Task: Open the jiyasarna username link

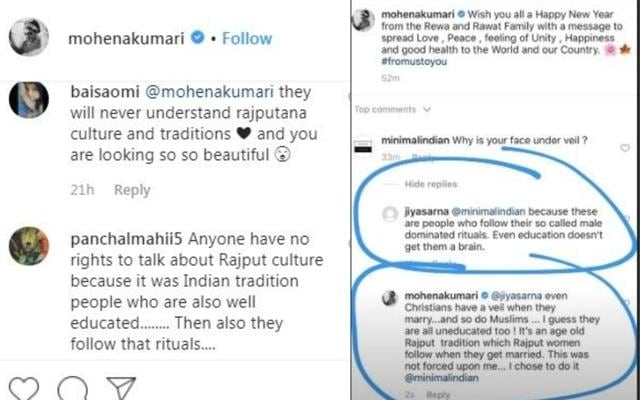Action: (425, 212)
